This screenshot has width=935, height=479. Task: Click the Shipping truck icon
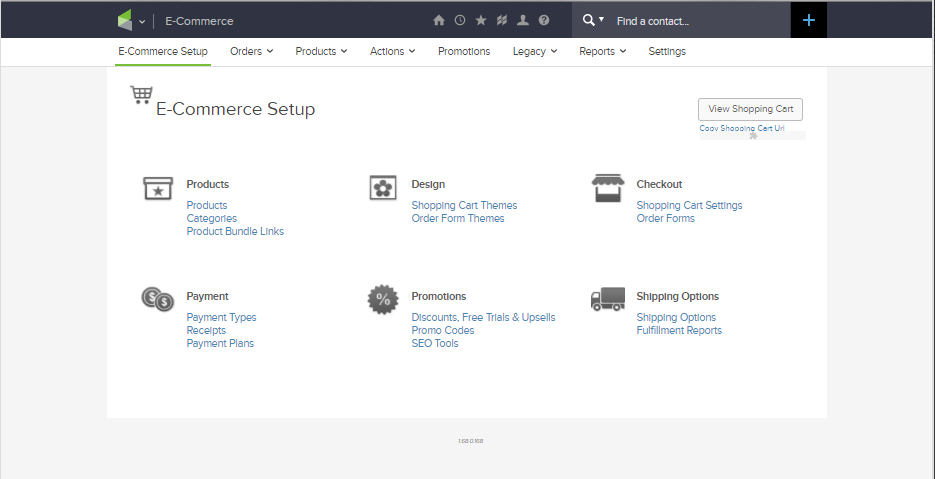click(608, 299)
